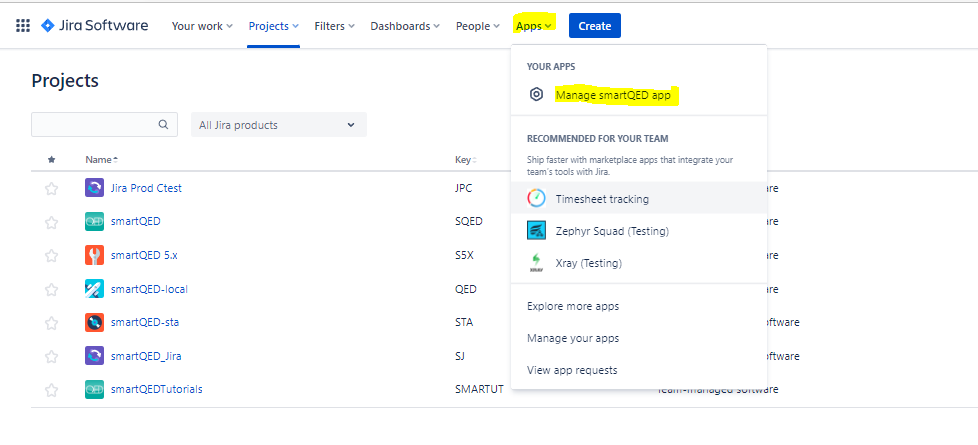978x445 pixels.
Task: Open the smartQEDTutorials project link
Action: click(157, 389)
